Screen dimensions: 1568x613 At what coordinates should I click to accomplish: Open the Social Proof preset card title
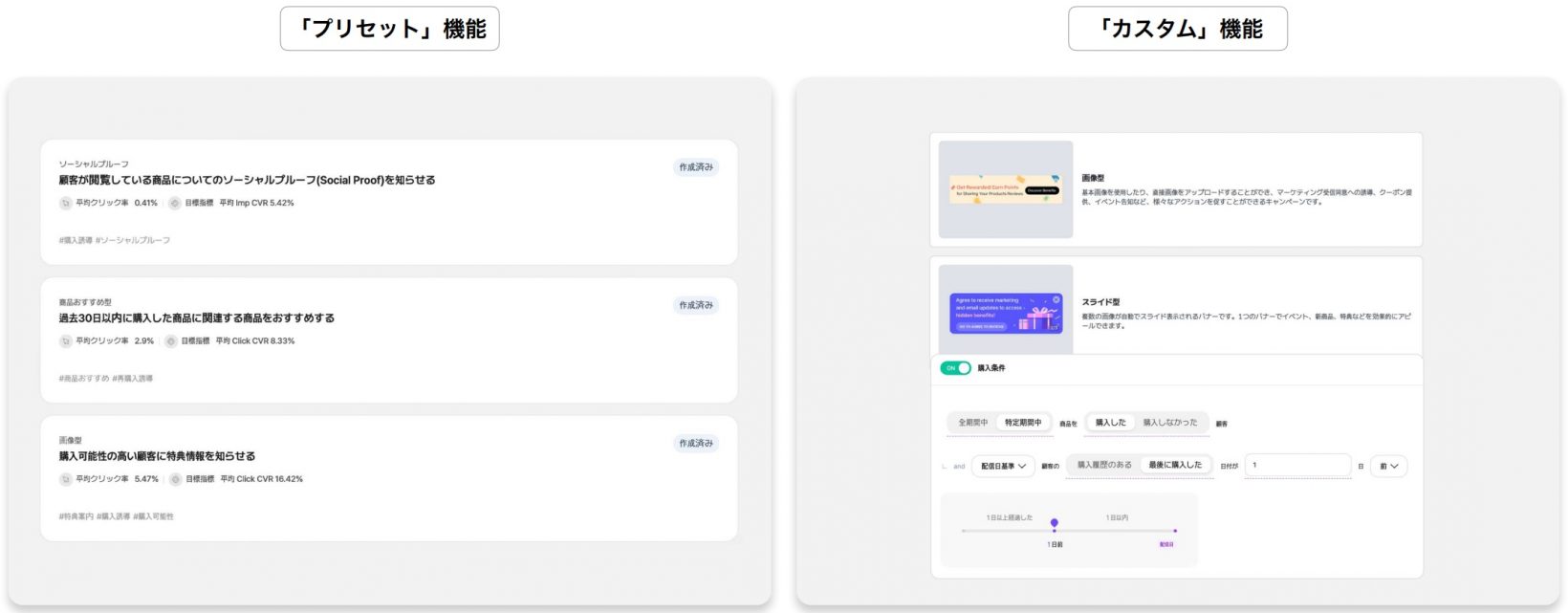[x=247, y=180]
